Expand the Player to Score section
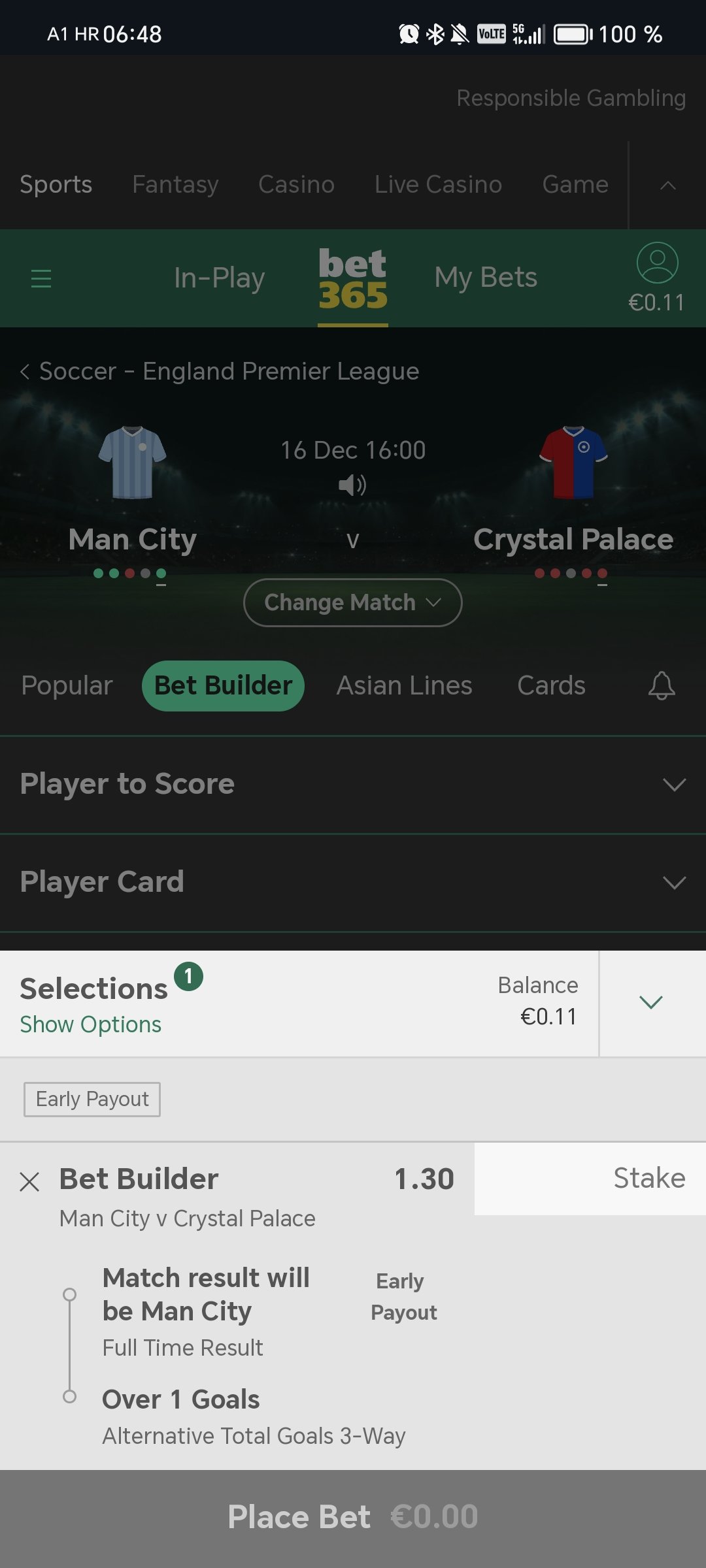Image resolution: width=706 pixels, height=1568 pixels. [x=353, y=785]
